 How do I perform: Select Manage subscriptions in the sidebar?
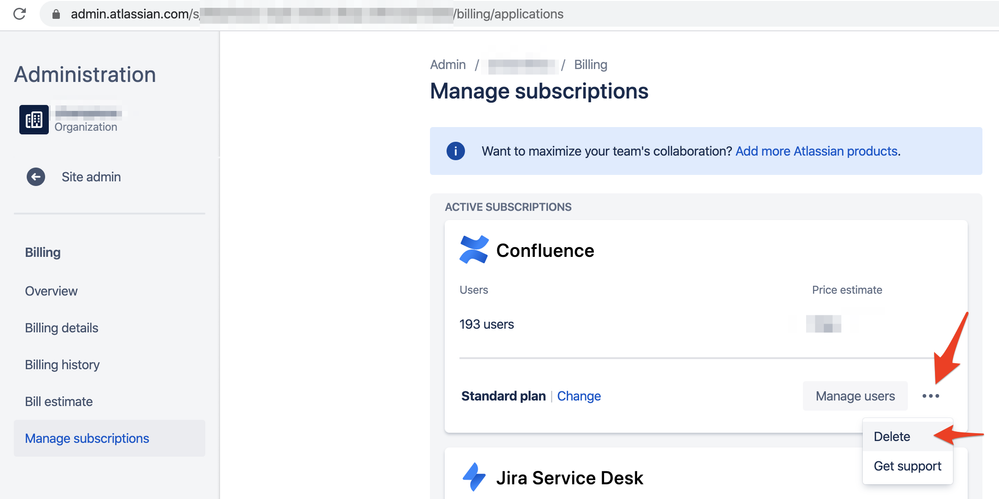(110, 438)
